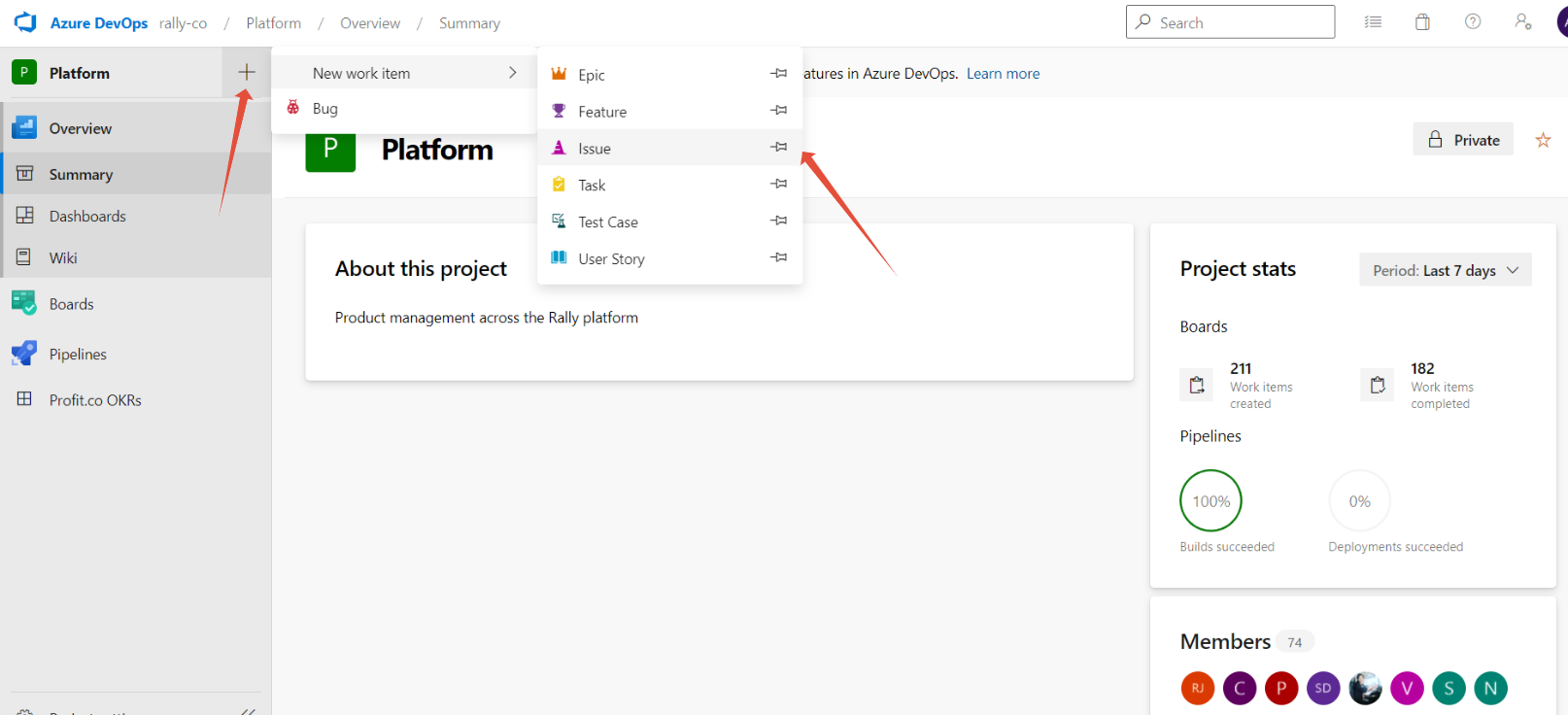Click the RJ member avatar

point(1198,688)
